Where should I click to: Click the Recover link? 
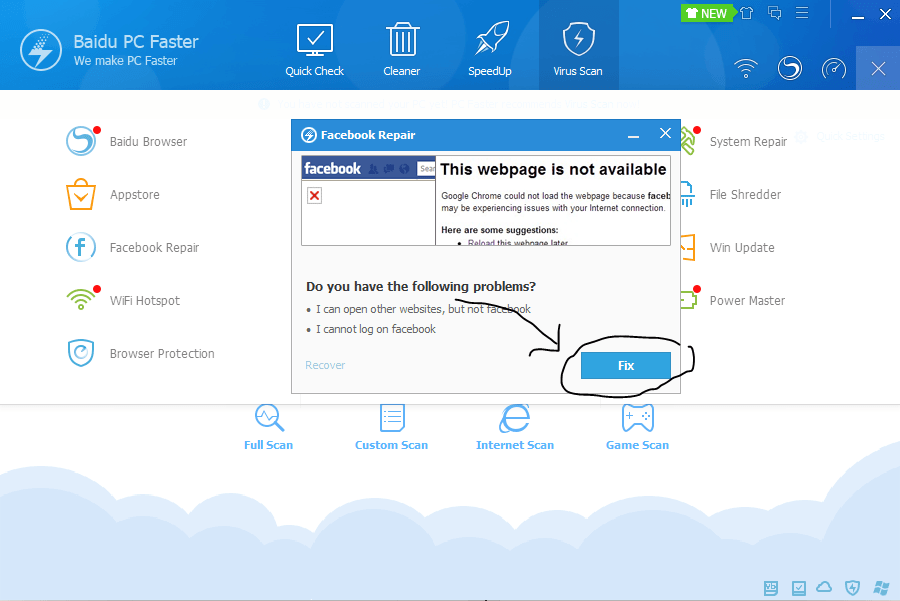click(x=325, y=365)
